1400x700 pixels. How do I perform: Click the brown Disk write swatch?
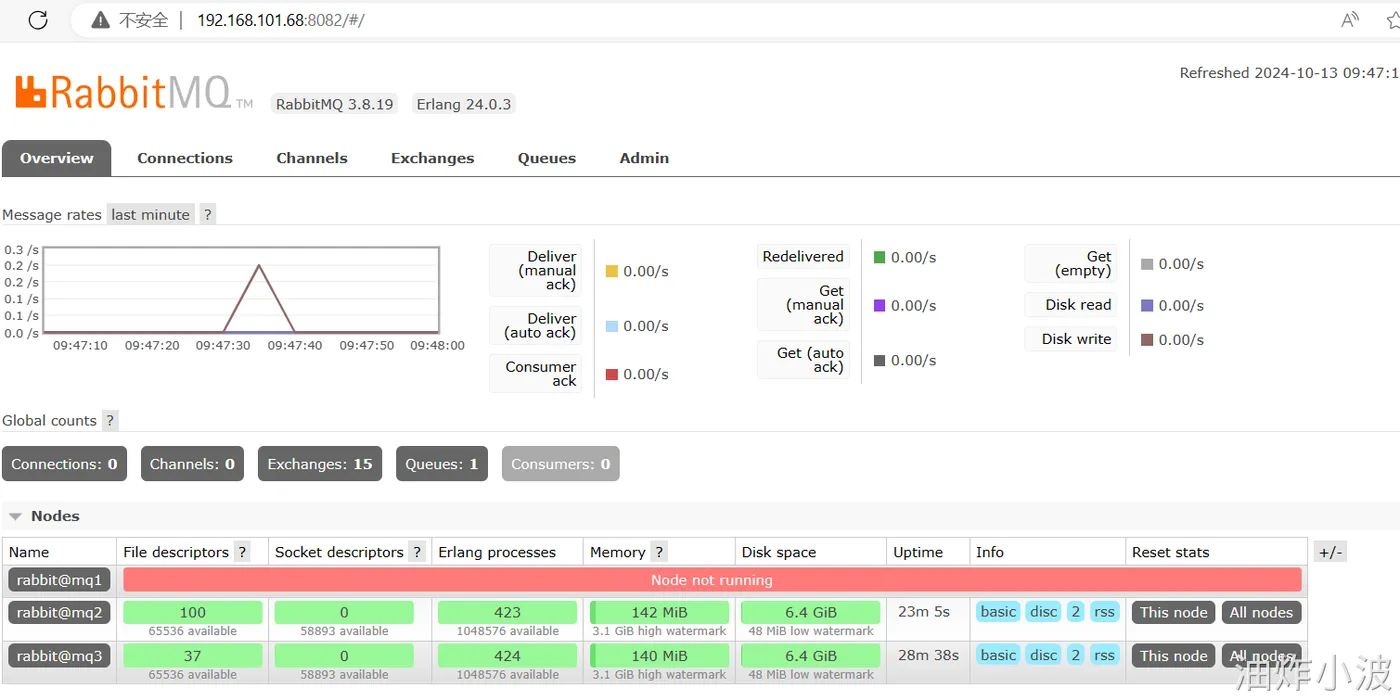(x=1147, y=340)
